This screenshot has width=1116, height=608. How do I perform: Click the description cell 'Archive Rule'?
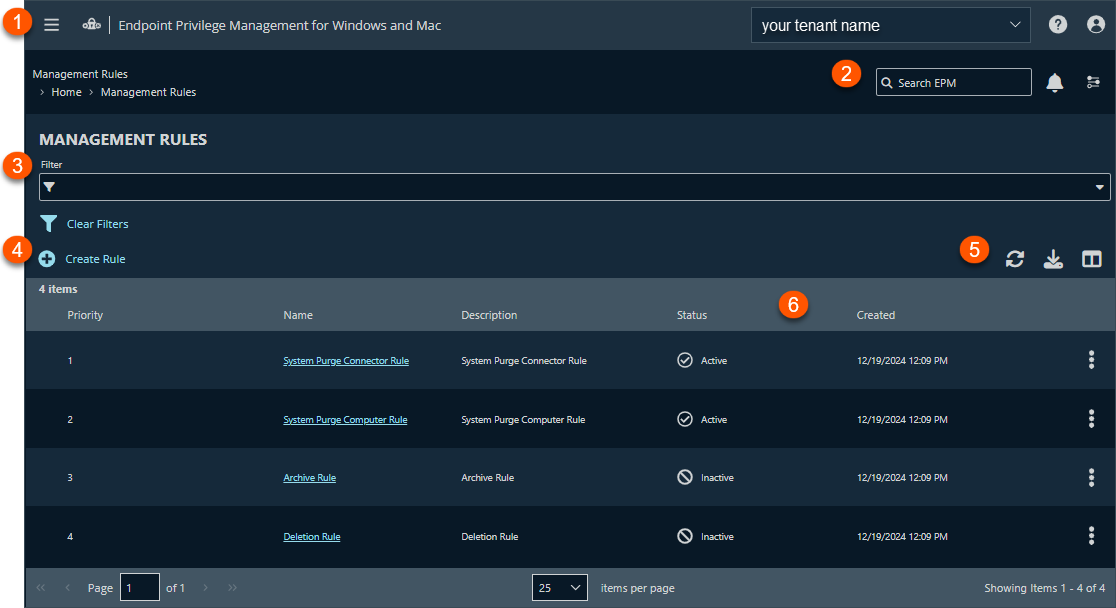(488, 478)
